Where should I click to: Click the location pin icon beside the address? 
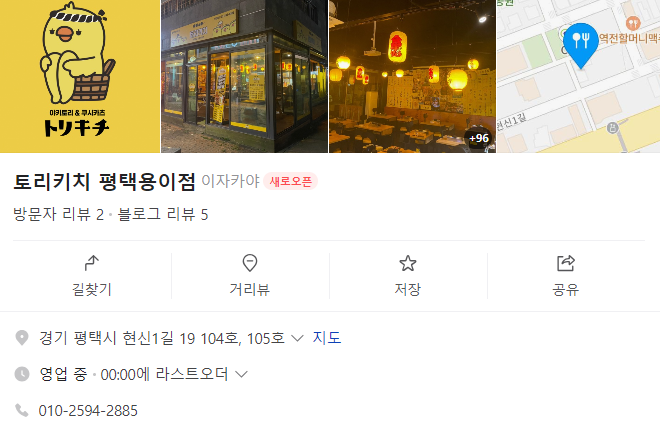21,338
